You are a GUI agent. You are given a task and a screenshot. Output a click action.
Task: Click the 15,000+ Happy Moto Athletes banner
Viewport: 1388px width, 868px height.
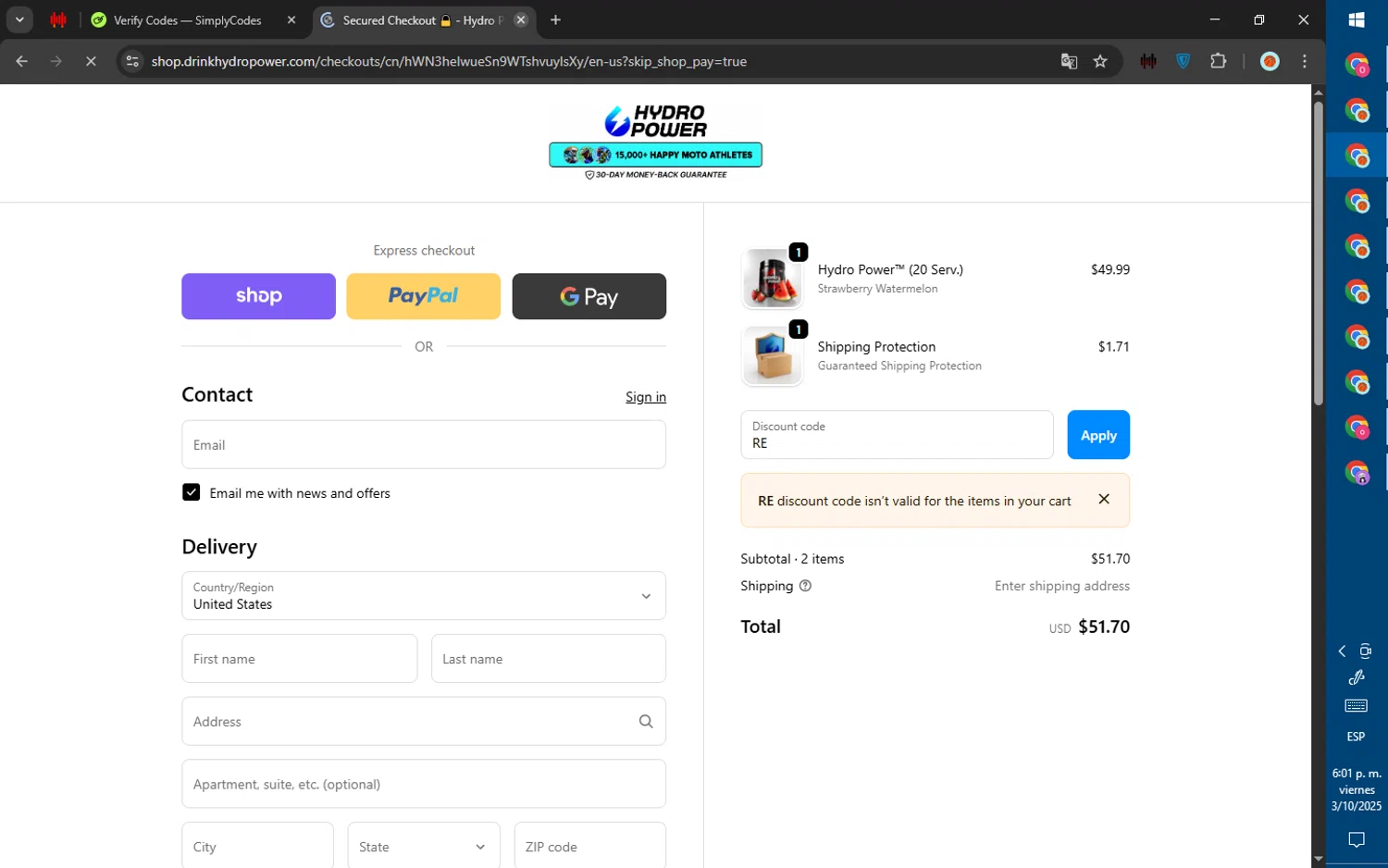tap(655, 155)
